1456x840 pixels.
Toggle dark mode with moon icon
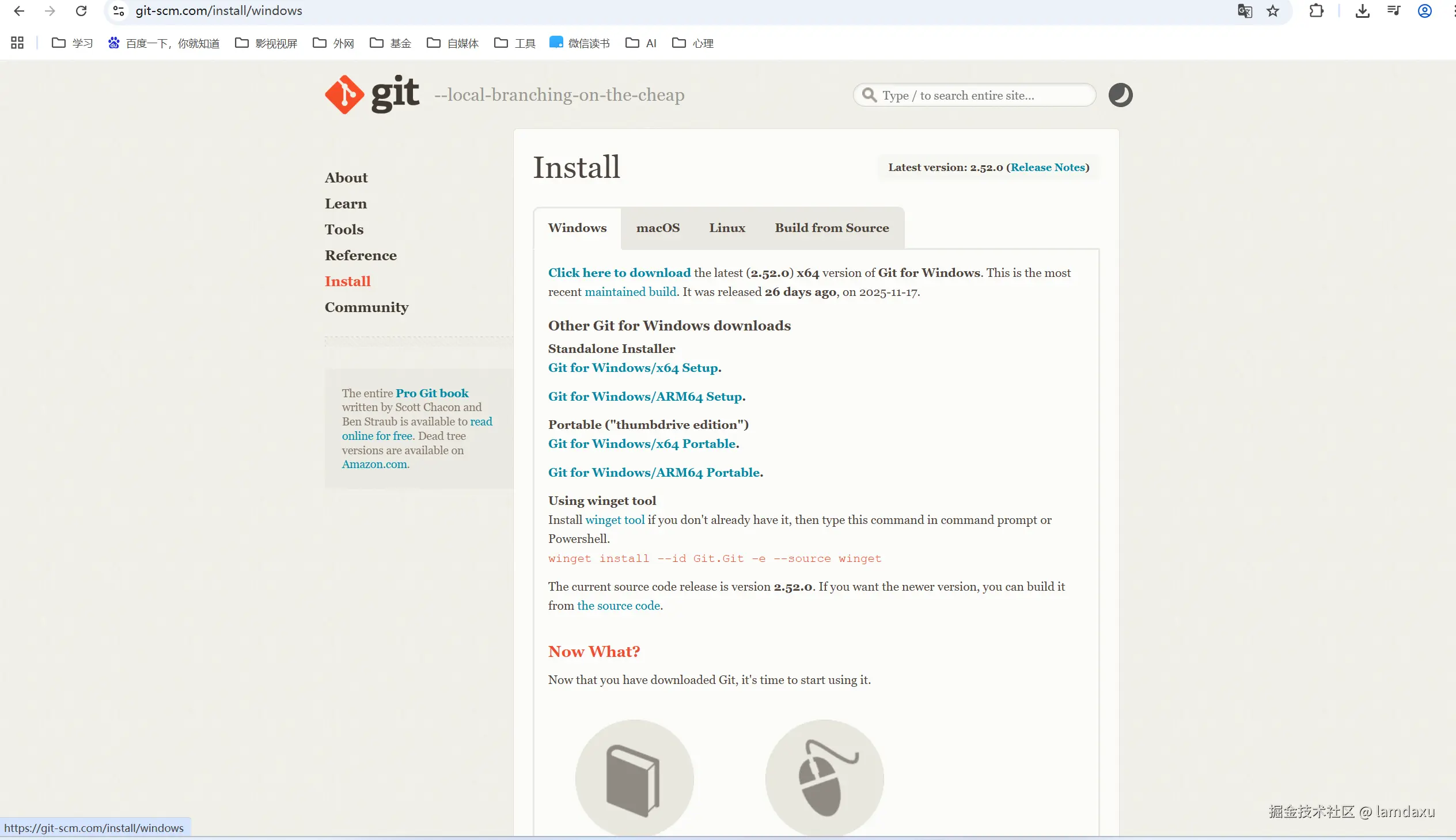(1120, 95)
